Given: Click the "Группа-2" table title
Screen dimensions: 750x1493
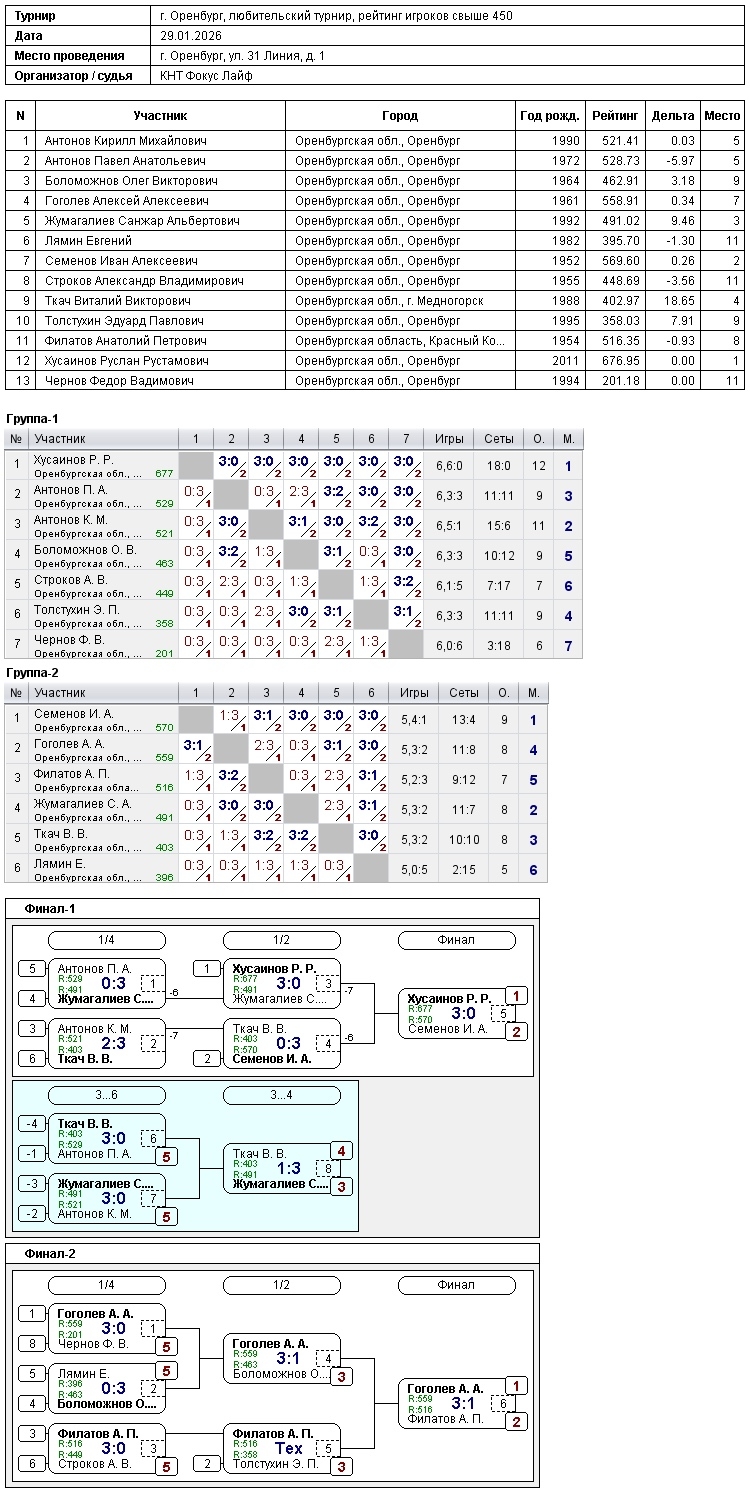Looking at the screenshot, I should [31, 673].
